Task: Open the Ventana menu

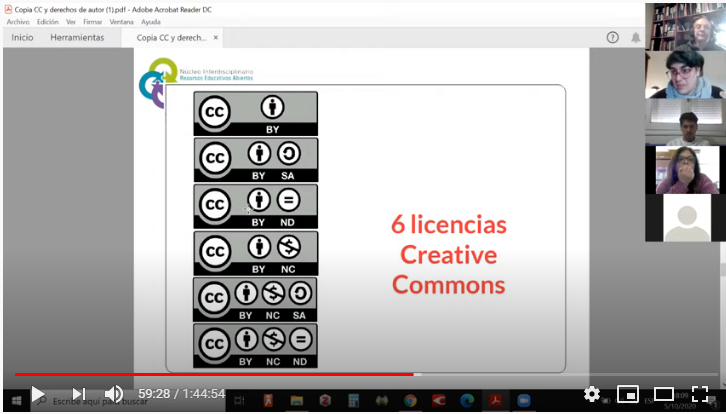Action: [x=121, y=21]
